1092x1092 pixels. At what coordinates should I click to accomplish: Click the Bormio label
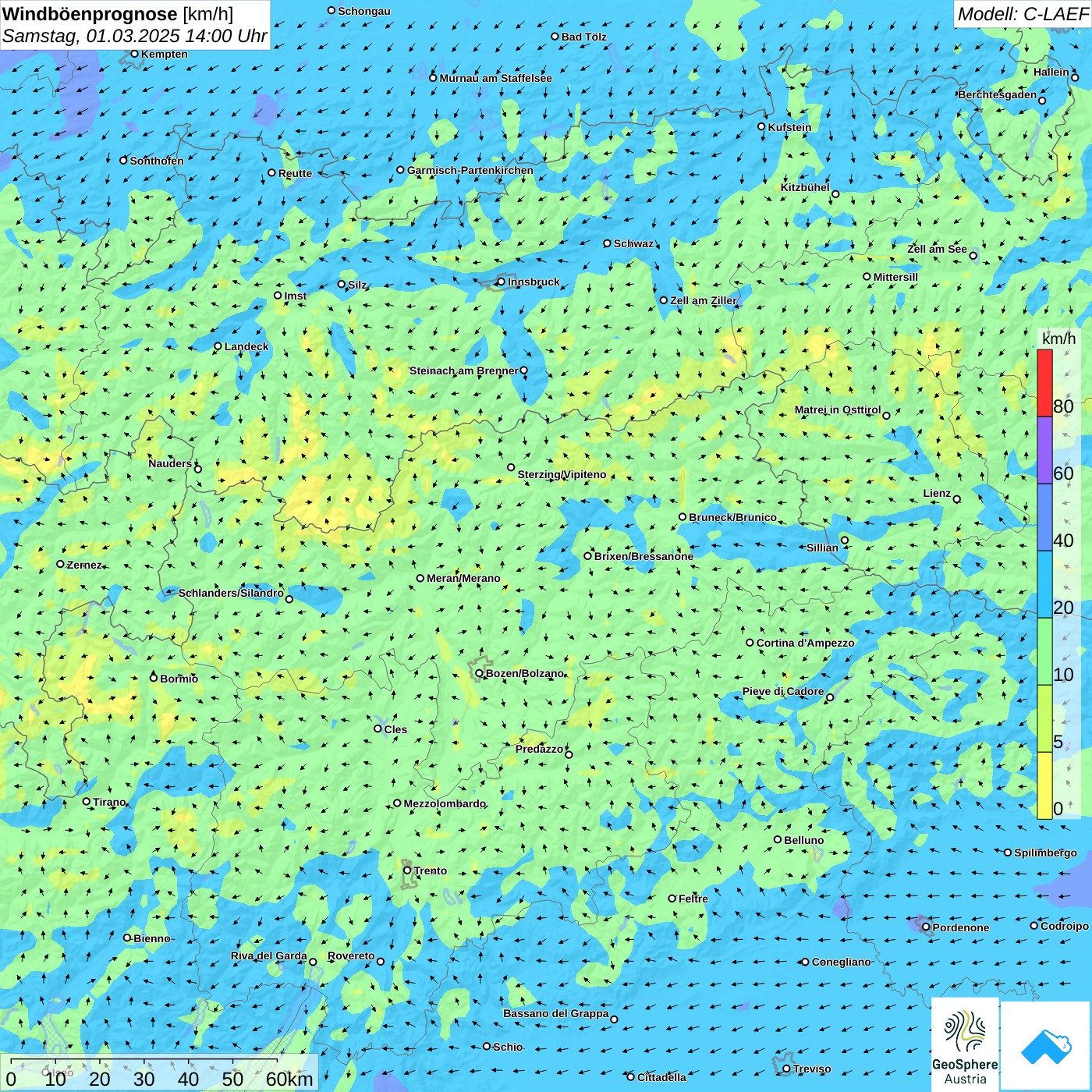179,679
